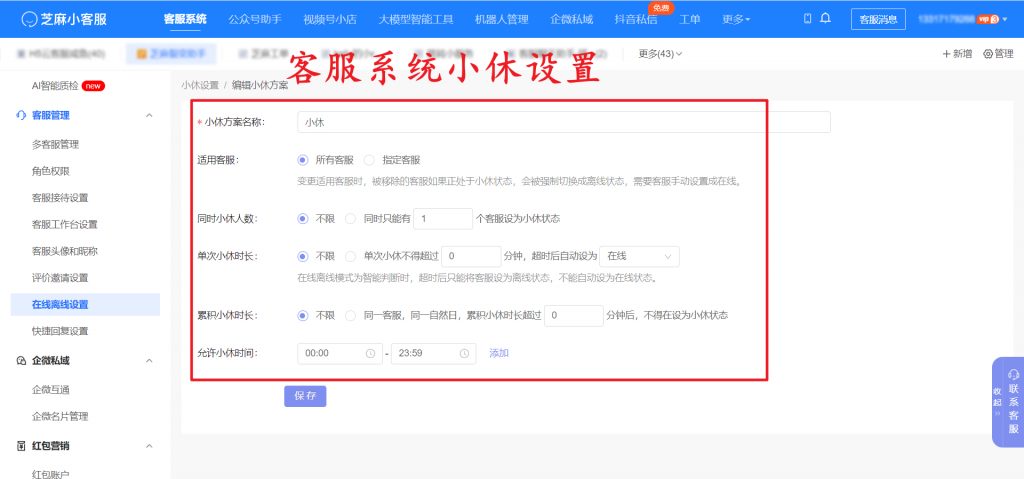Collapse the 客服管理 sidebar section

(x=149, y=115)
